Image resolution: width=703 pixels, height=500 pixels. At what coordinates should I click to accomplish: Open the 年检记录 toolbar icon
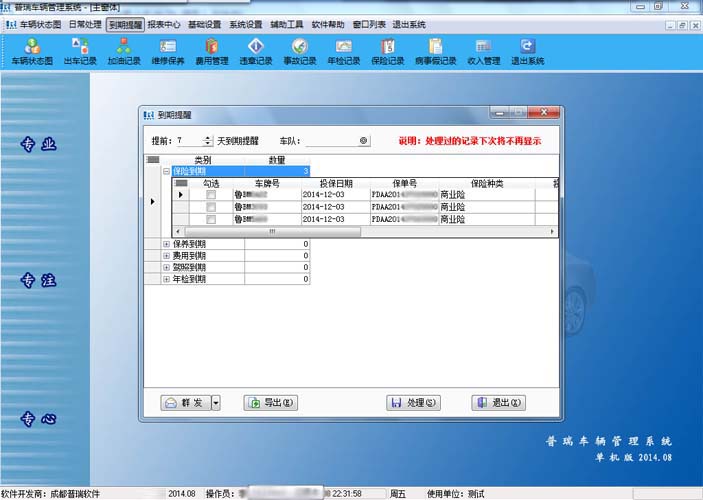344,52
